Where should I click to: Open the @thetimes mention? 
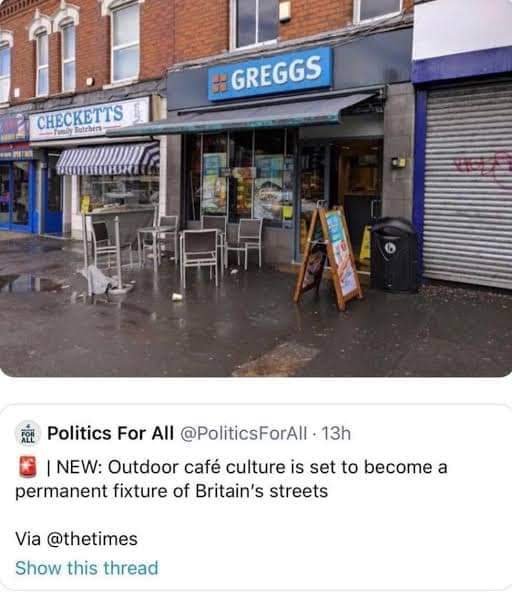click(x=92, y=539)
